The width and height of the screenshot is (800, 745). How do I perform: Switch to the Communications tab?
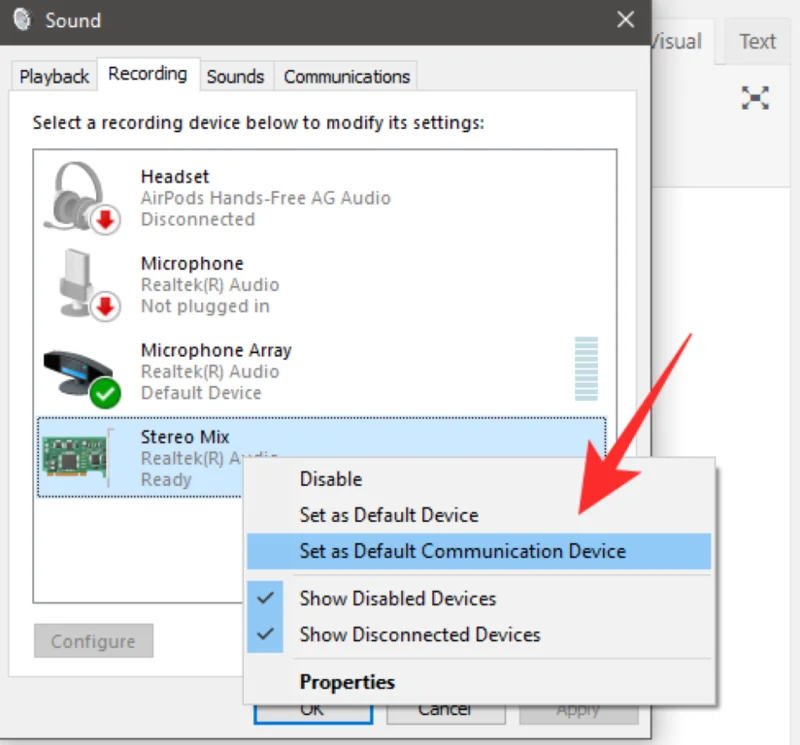coord(346,76)
